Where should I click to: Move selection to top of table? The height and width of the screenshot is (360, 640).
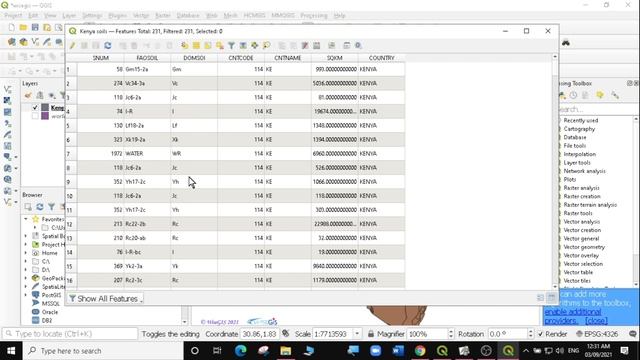(243, 45)
